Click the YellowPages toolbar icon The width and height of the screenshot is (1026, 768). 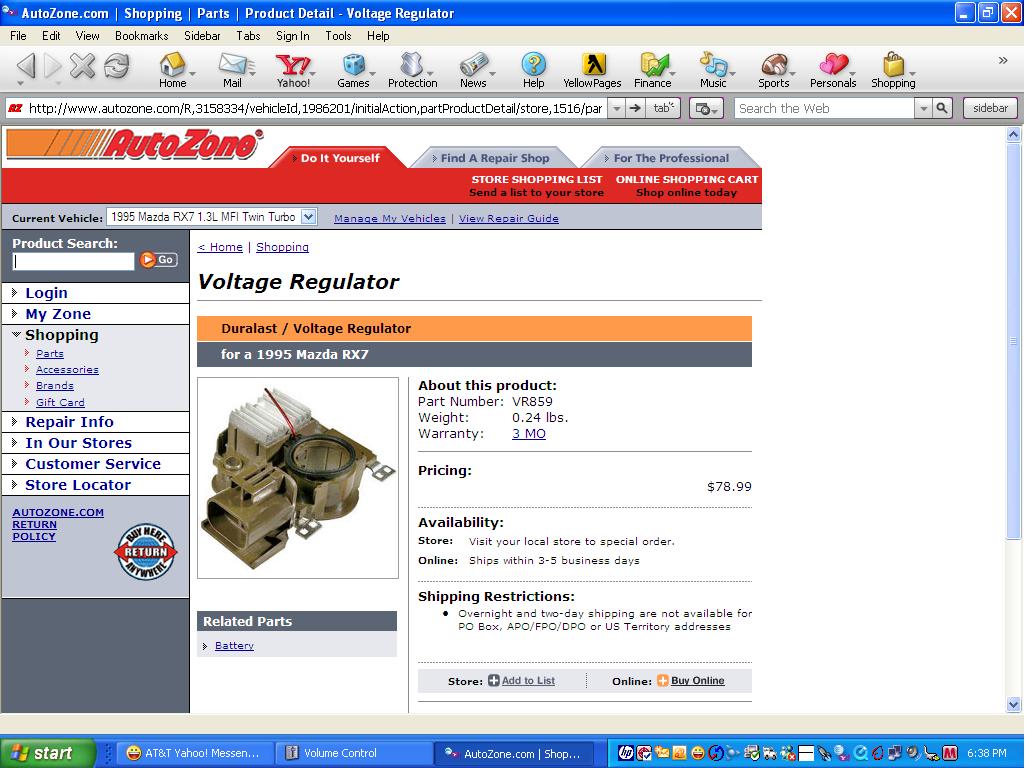(x=592, y=68)
